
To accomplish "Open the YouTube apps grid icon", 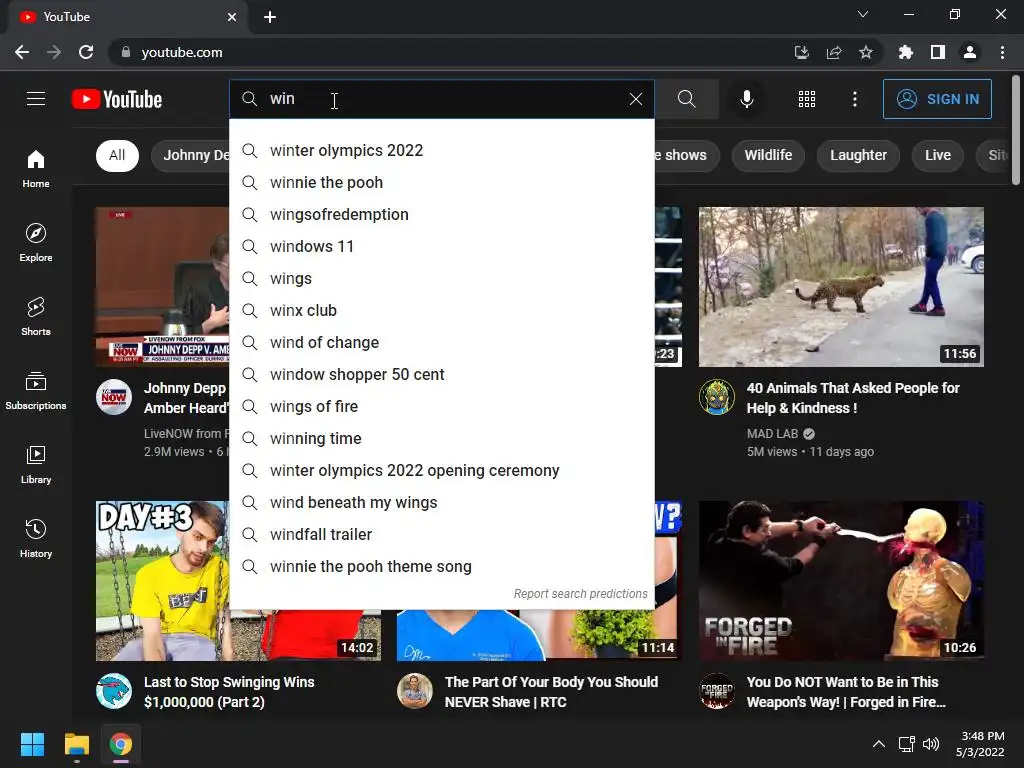I will pyautogui.click(x=807, y=99).
